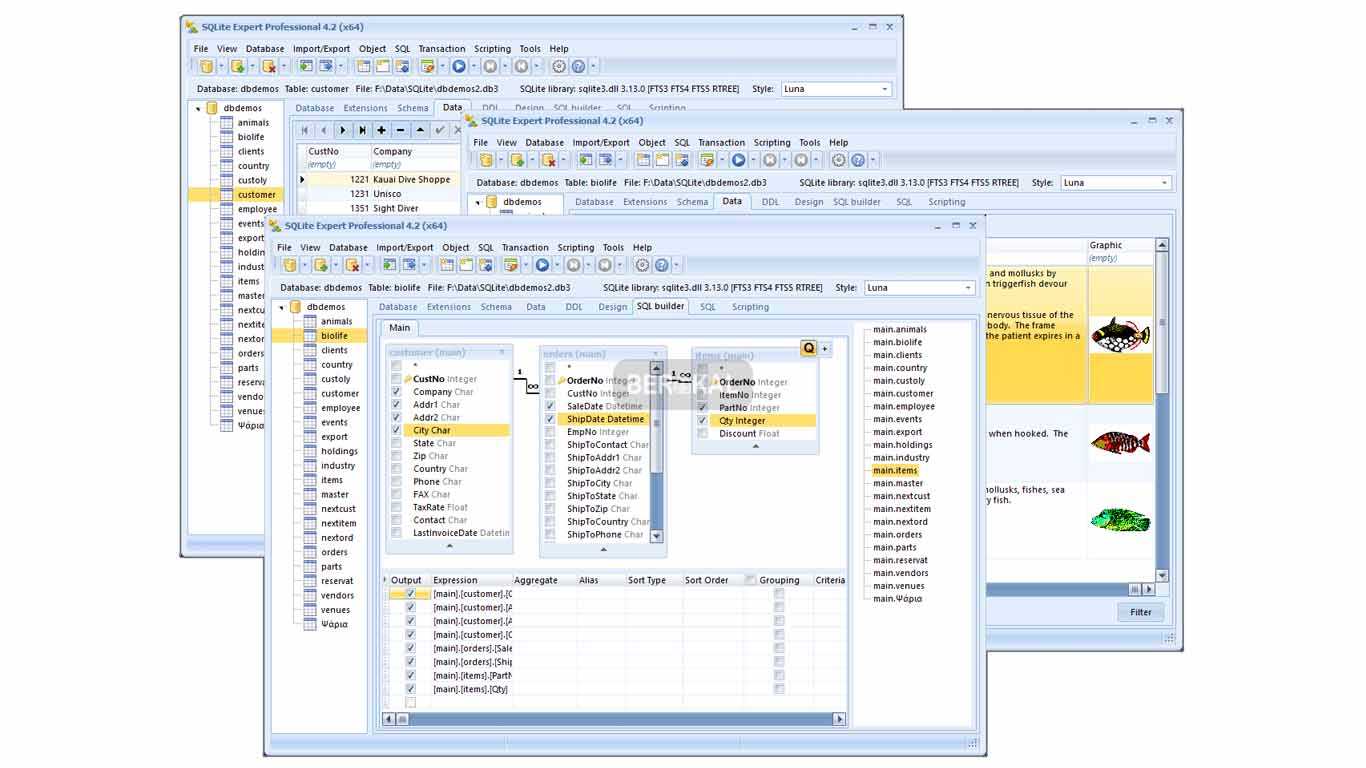Click the vertical scrollbar in biolife data grid
1366x768 pixels.
tap(1162, 410)
